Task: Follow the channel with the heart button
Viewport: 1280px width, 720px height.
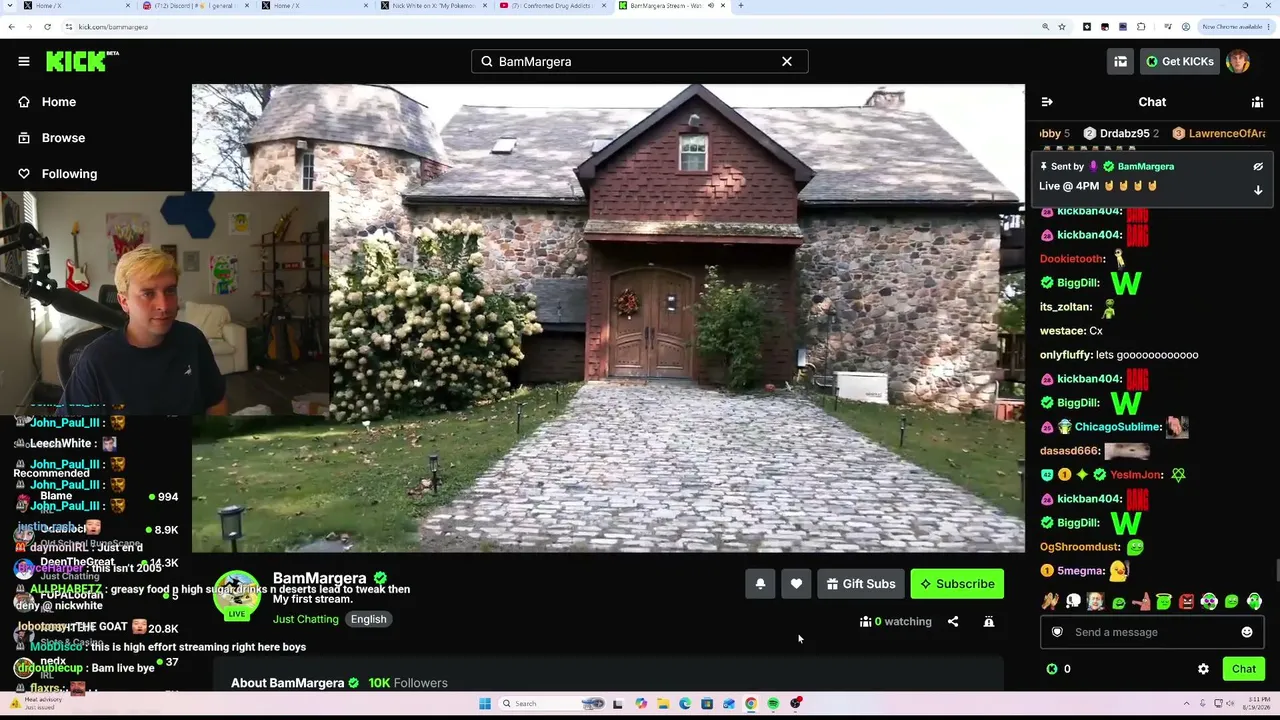Action: click(x=796, y=584)
